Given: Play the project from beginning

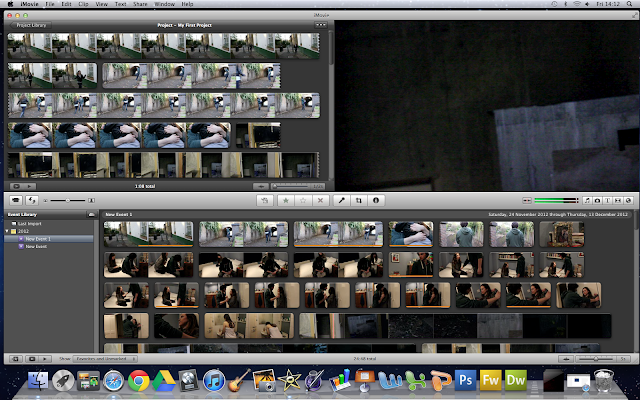Looking at the screenshot, I should tap(29, 186).
